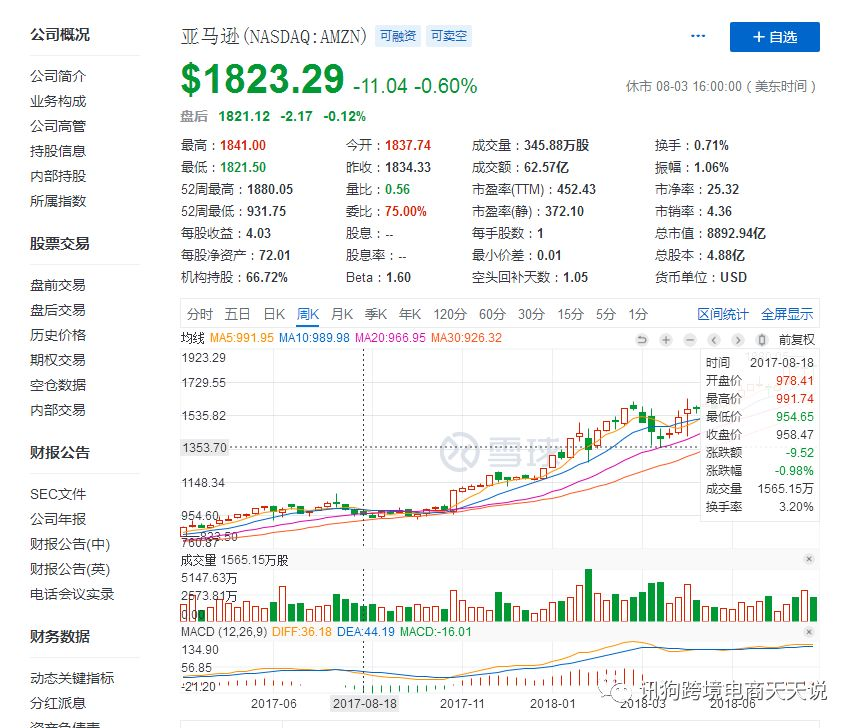Open 期权交易 in the sidebar
This screenshot has width=855, height=728.
point(58,360)
